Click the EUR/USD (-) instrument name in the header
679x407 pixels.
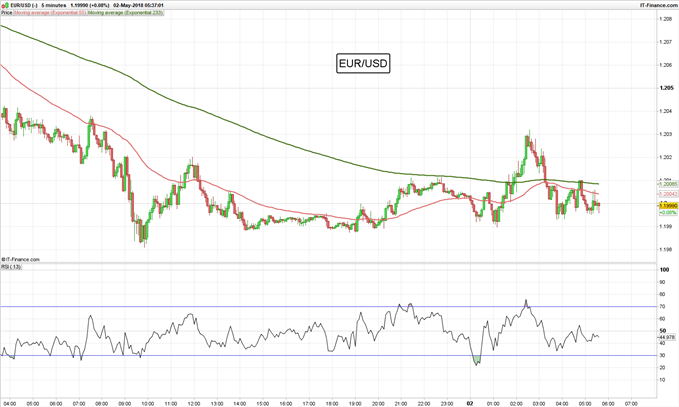24,6
